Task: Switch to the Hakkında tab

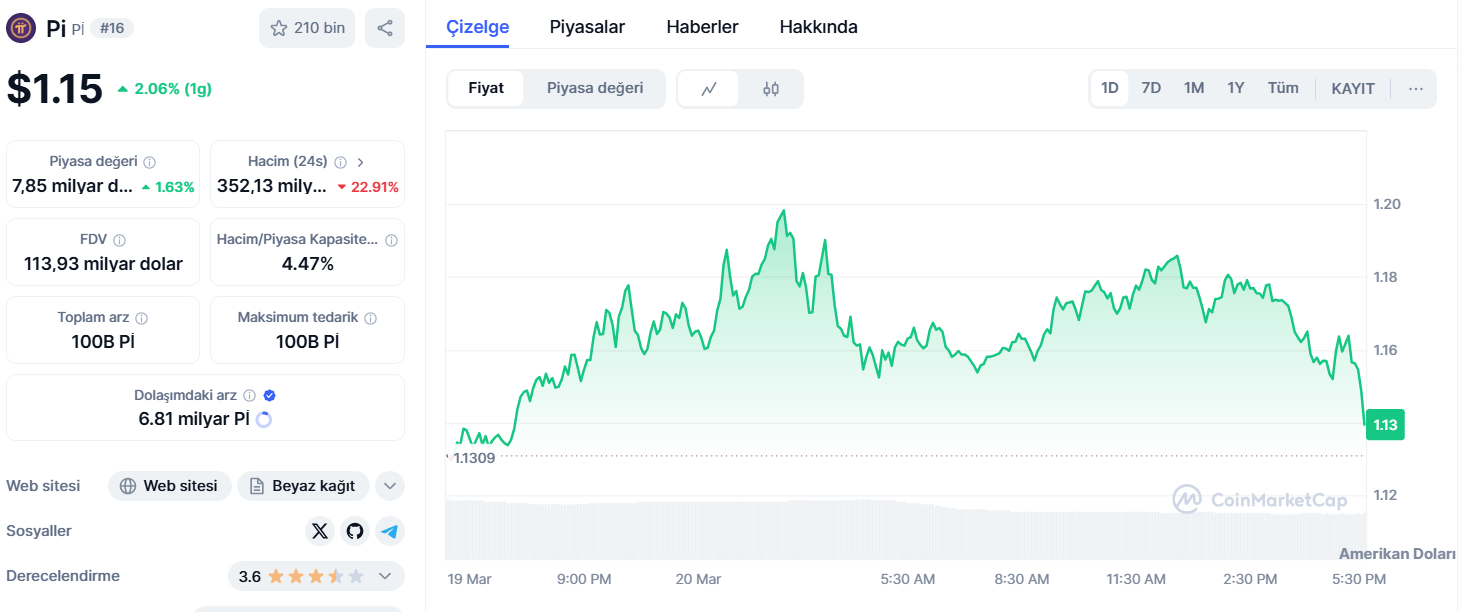Action: click(x=818, y=27)
